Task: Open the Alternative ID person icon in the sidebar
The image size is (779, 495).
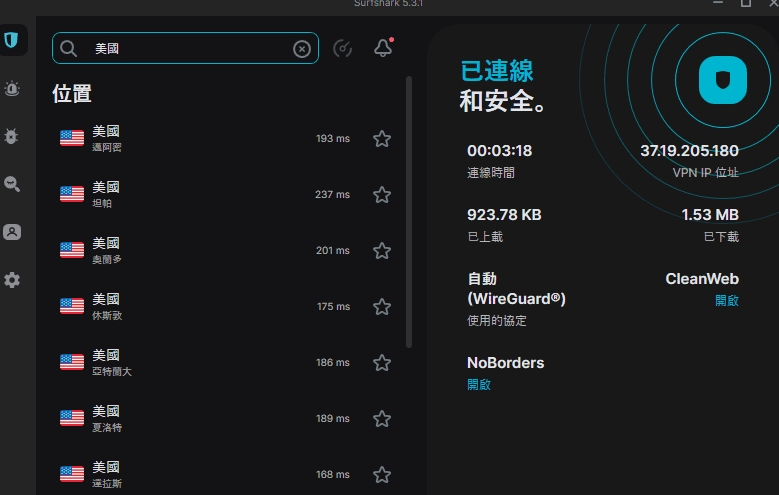Action: tap(12, 232)
